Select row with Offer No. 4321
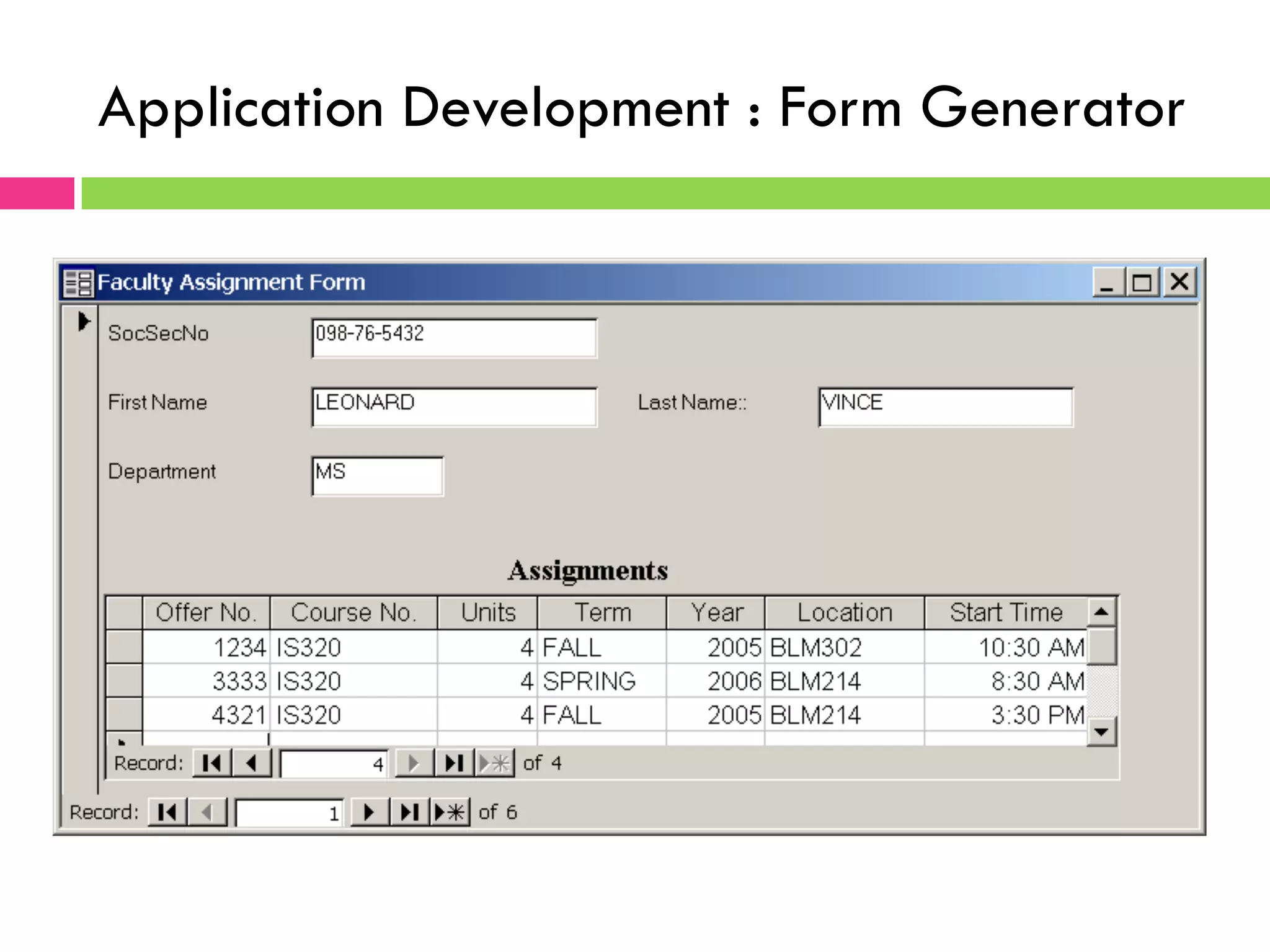This screenshot has width=1270, height=952. point(124,715)
